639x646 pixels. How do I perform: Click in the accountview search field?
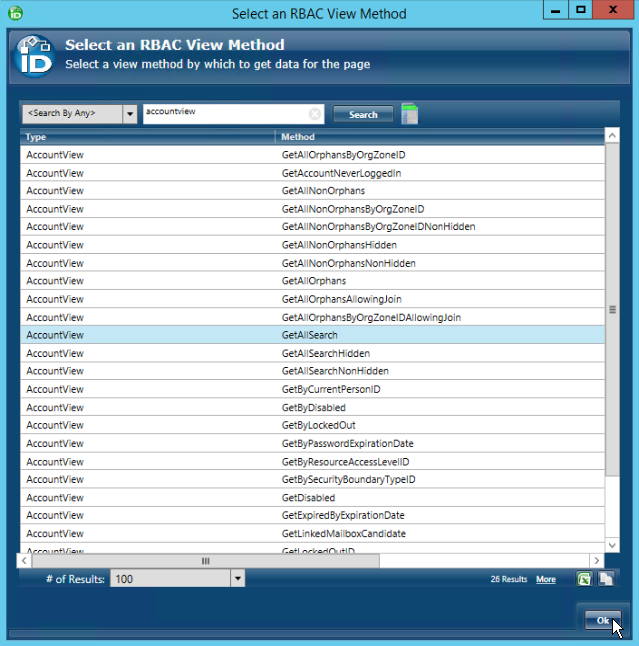(x=225, y=114)
